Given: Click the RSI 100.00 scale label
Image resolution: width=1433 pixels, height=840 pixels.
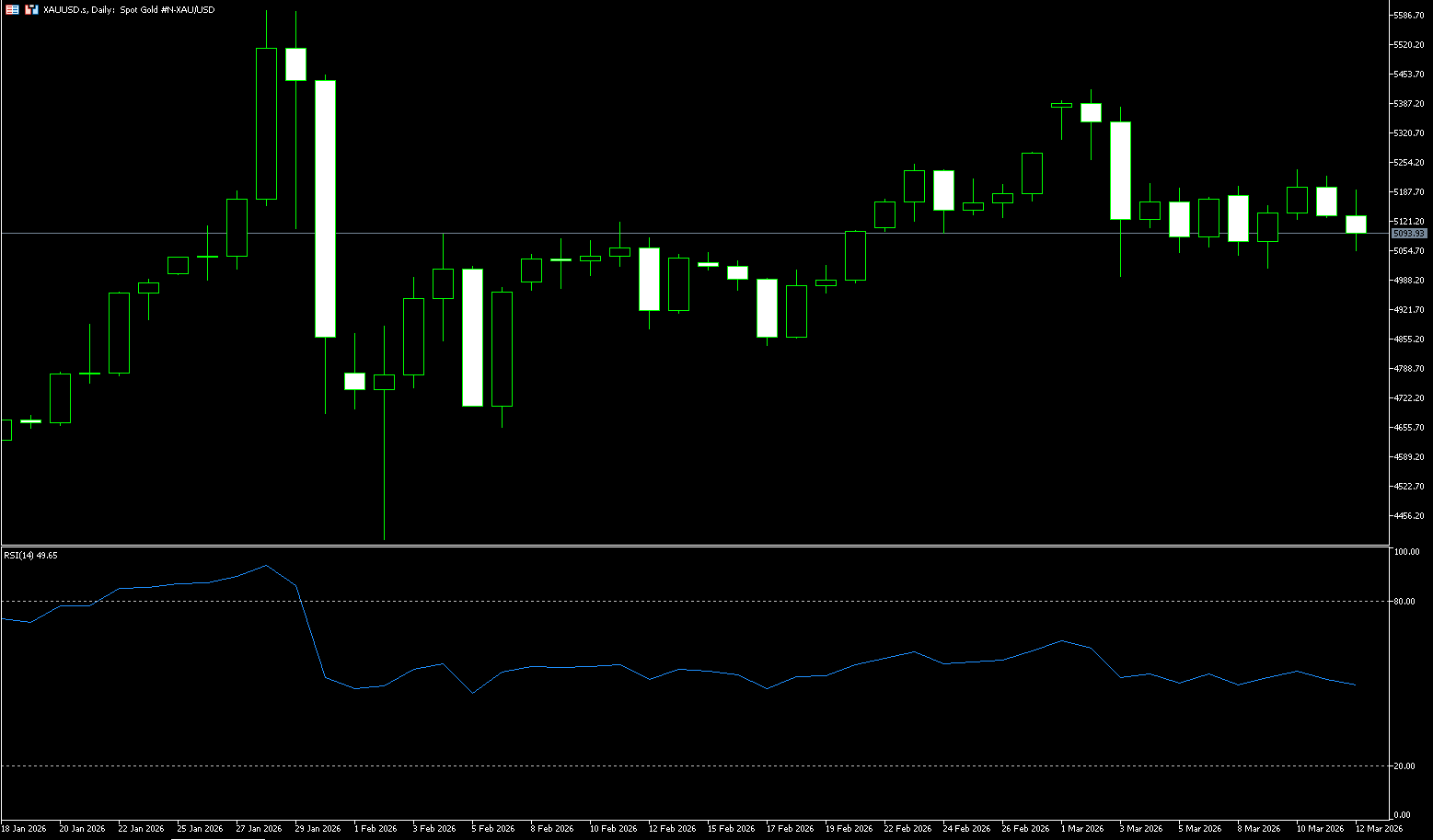Looking at the screenshot, I should point(1406,552).
